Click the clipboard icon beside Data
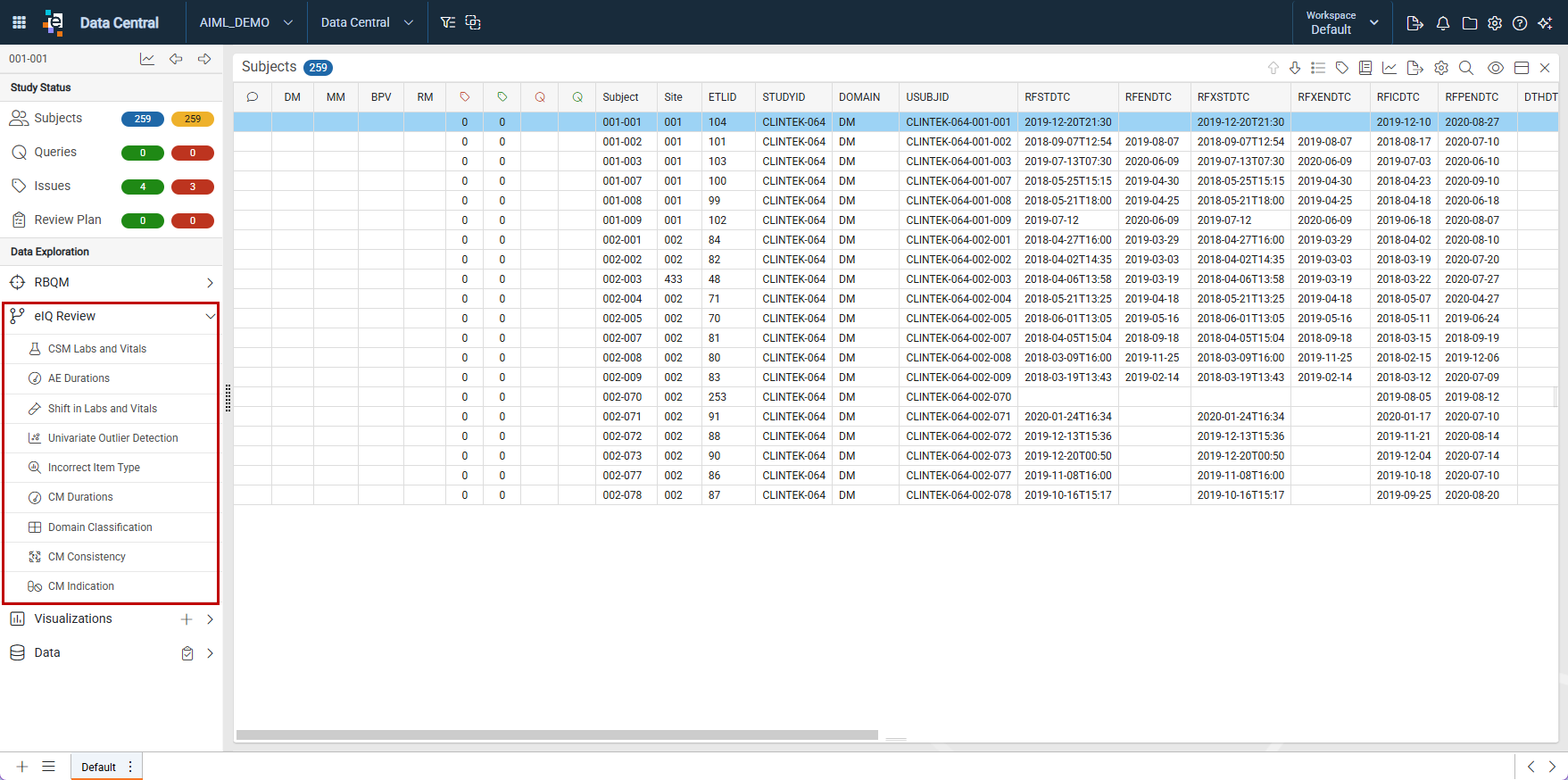 coord(187,653)
